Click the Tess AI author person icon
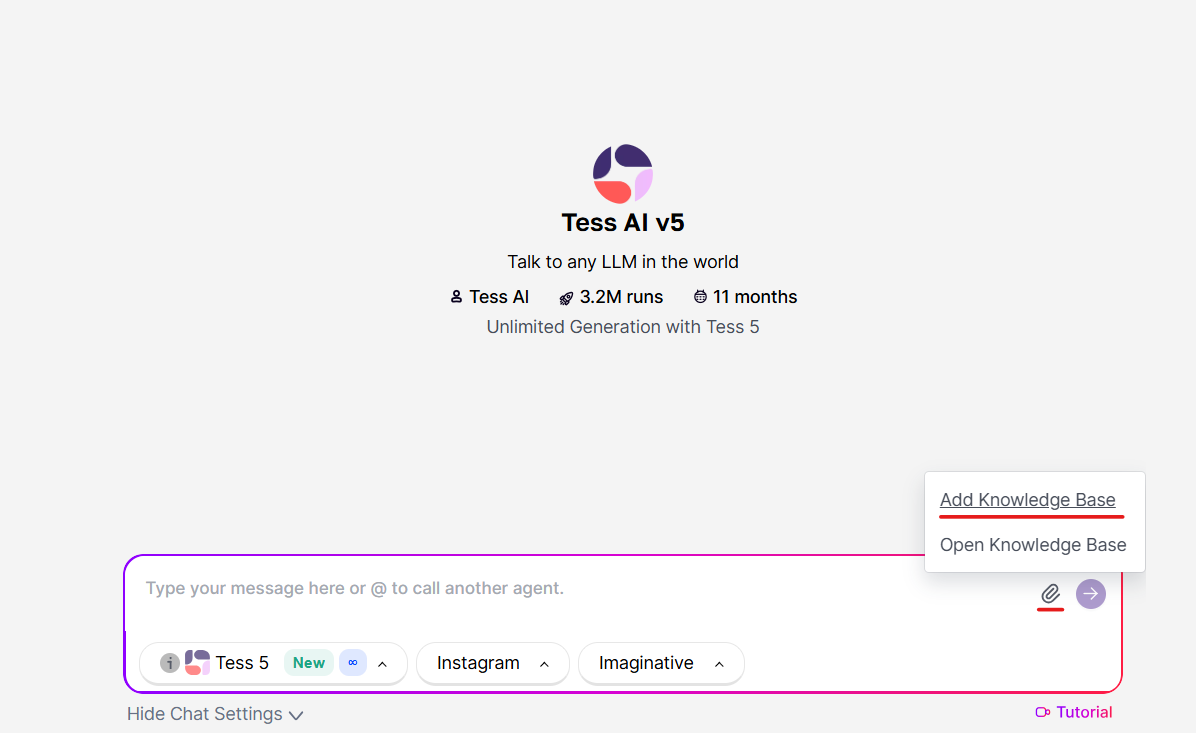 pos(456,297)
